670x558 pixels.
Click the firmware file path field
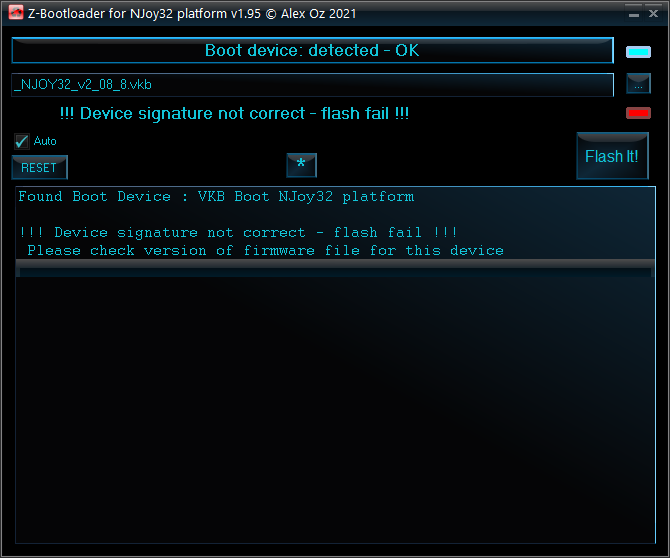[x=312, y=85]
